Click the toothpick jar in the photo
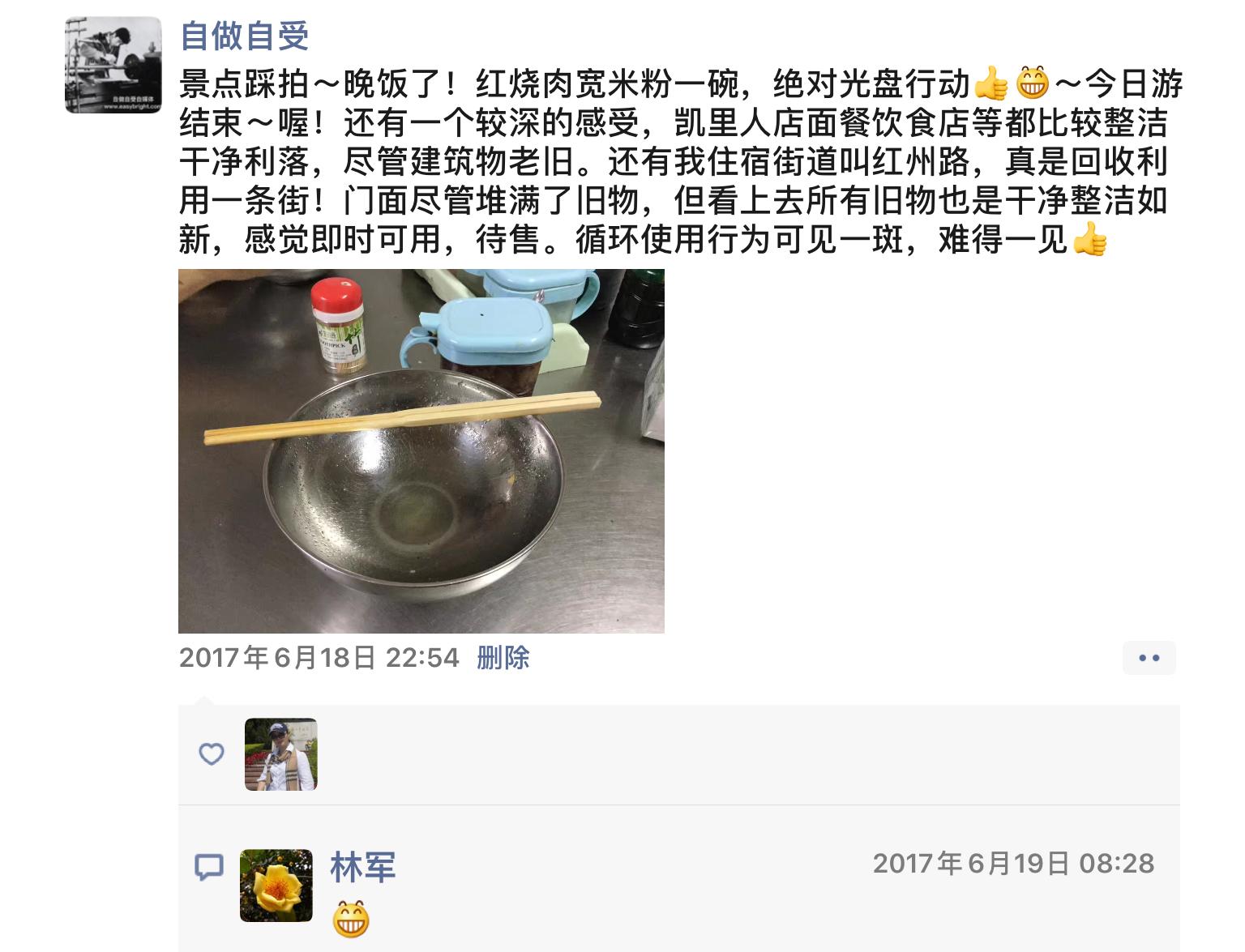Screen dimensions: 1245x952 tap(339, 326)
